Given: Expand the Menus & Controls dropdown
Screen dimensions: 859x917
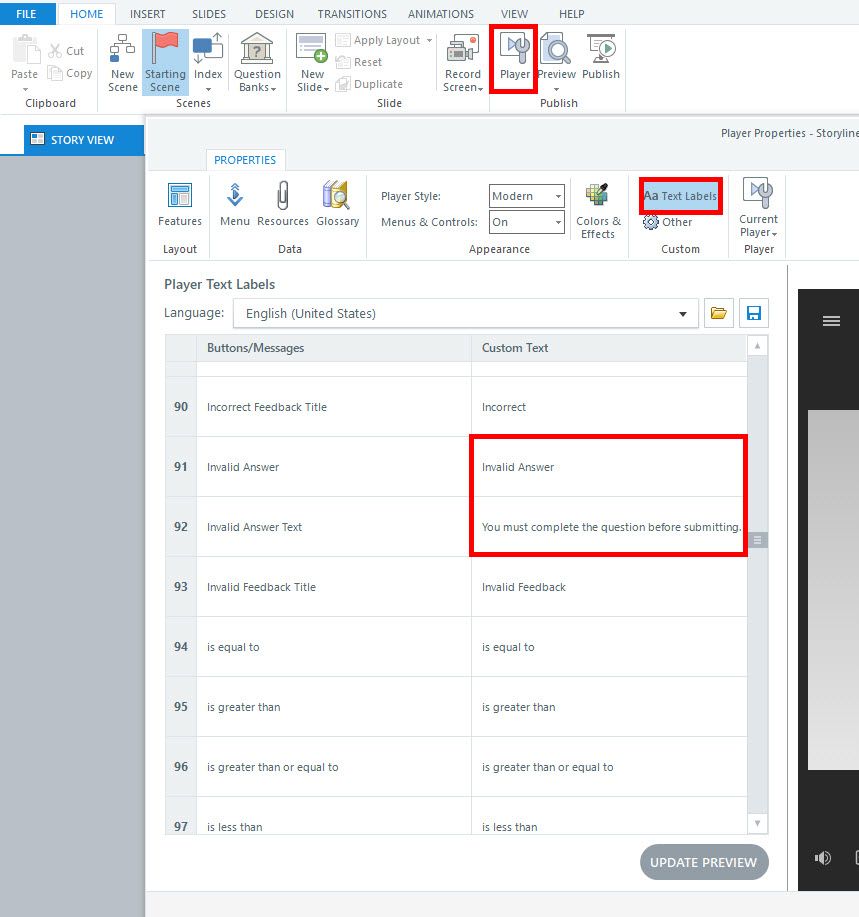Looking at the screenshot, I should pos(558,222).
